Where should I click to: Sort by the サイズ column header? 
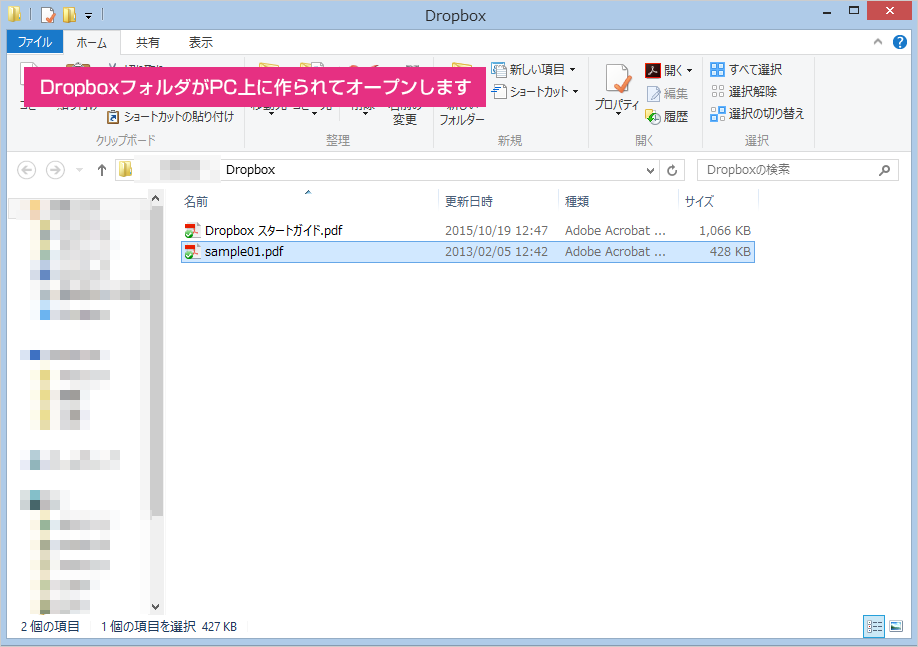pyautogui.click(x=718, y=201)
